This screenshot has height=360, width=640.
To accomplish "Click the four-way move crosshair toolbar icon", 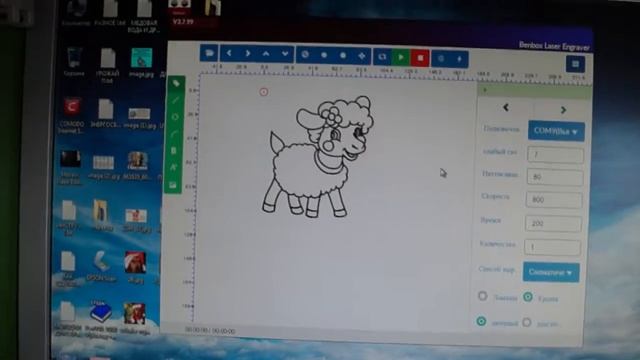I will 362,56.
